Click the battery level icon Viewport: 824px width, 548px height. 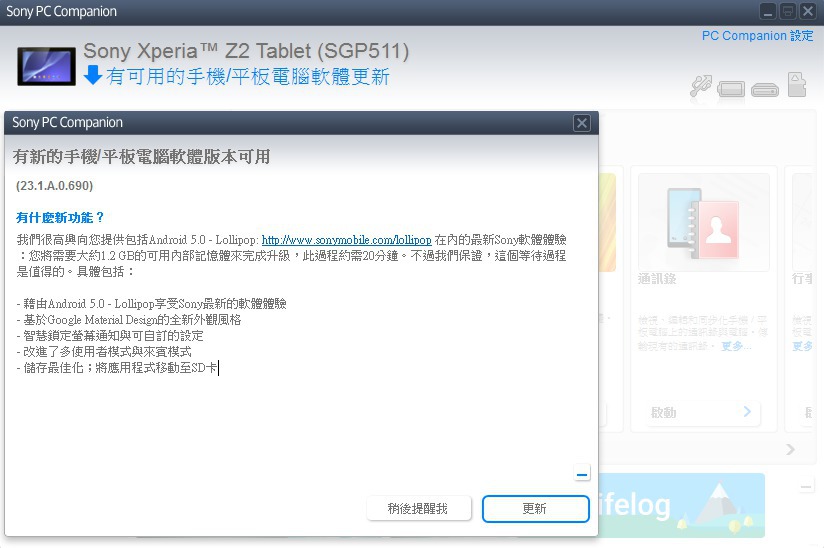[731, 89]
